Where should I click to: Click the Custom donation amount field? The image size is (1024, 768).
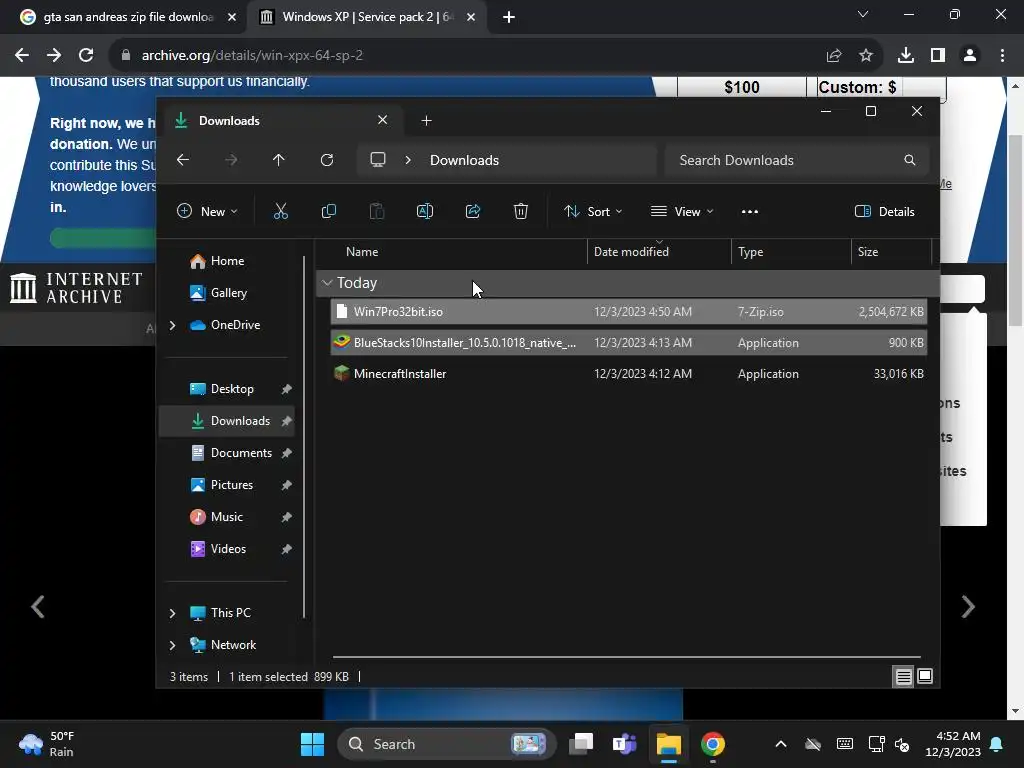924,87
